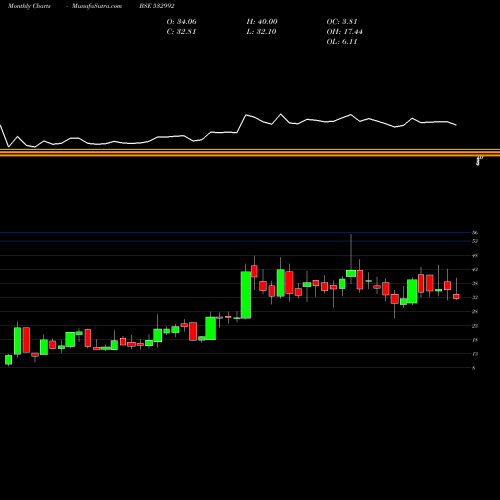Click the '28' price axis label

tap(475, 312)
